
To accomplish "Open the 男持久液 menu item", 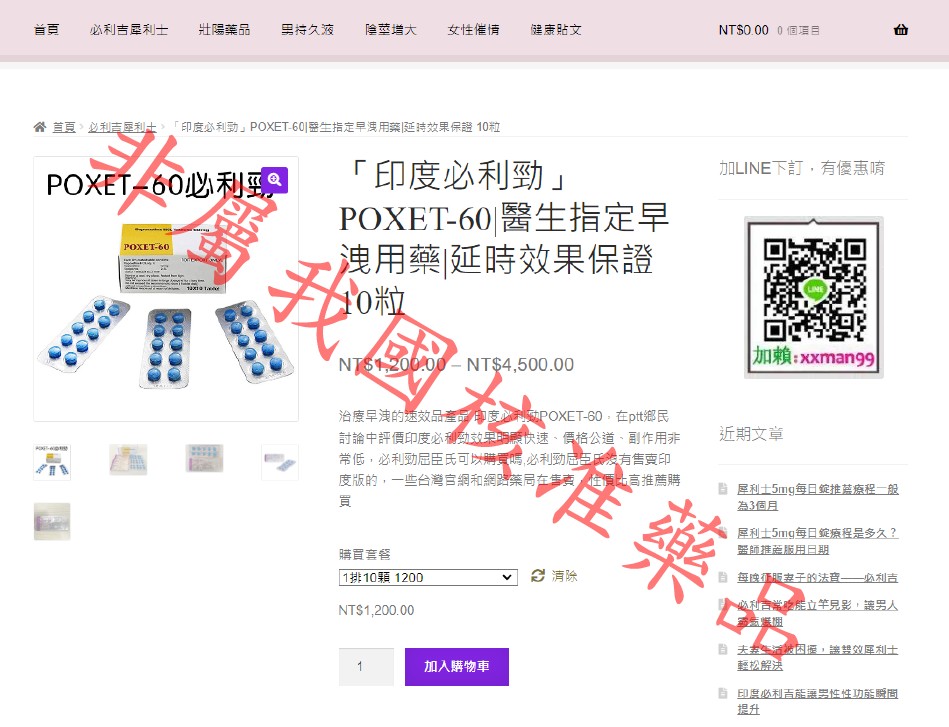I will point(307,30).
